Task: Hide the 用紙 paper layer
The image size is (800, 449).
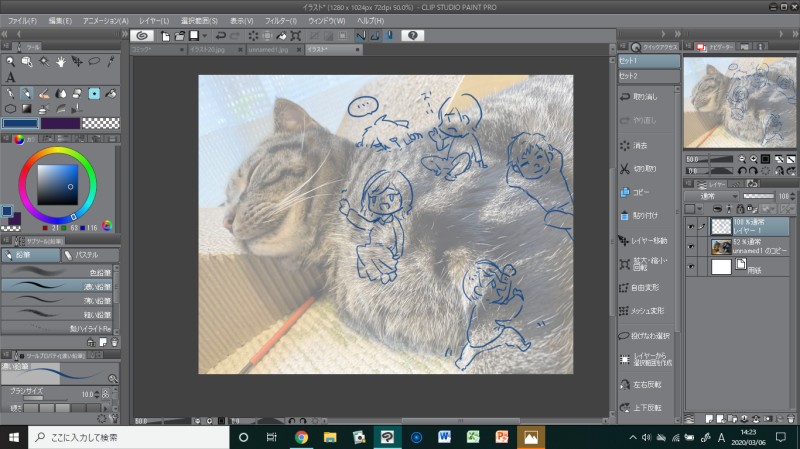Action: [691, 266]
